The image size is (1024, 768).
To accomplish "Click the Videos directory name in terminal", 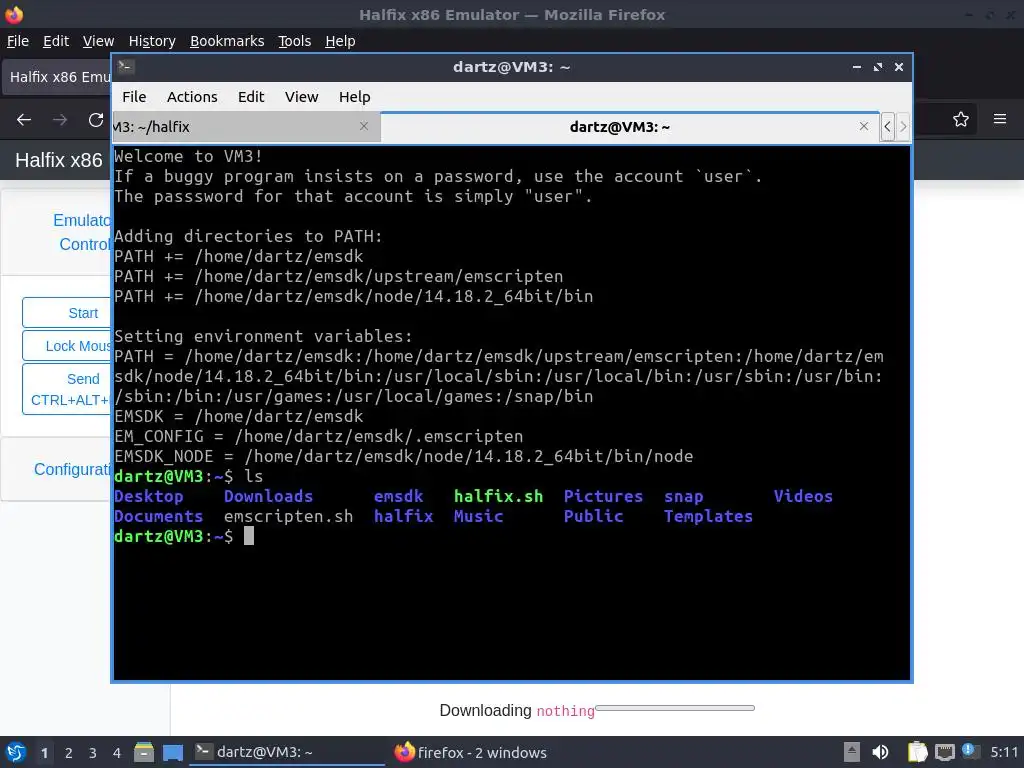I will (803, 496).
